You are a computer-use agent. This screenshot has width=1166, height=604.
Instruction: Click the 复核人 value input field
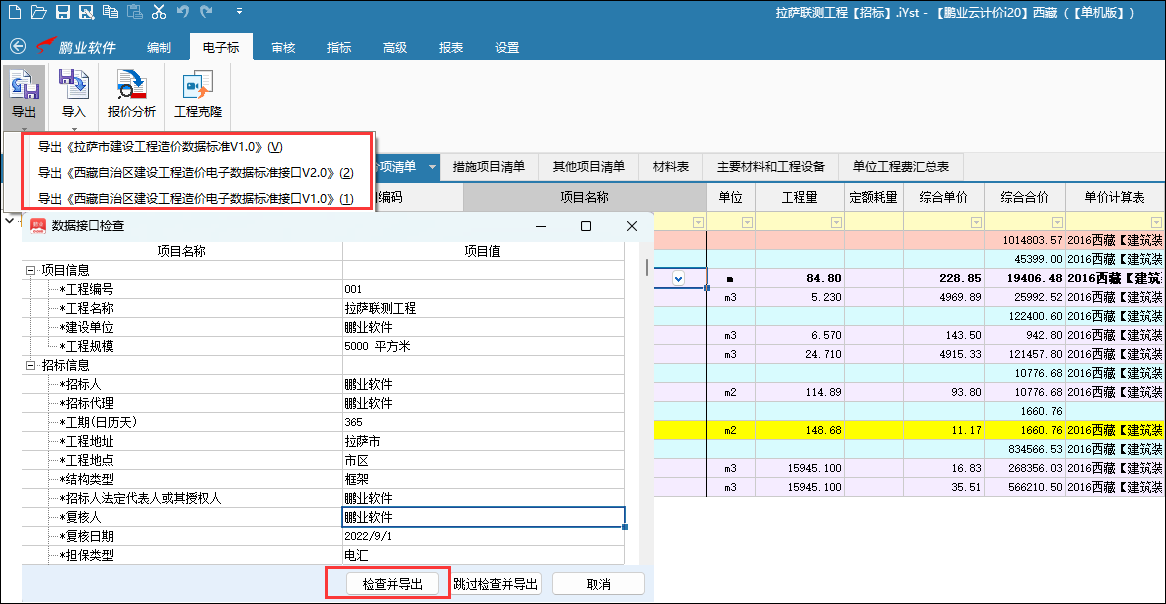pos(483,517)
